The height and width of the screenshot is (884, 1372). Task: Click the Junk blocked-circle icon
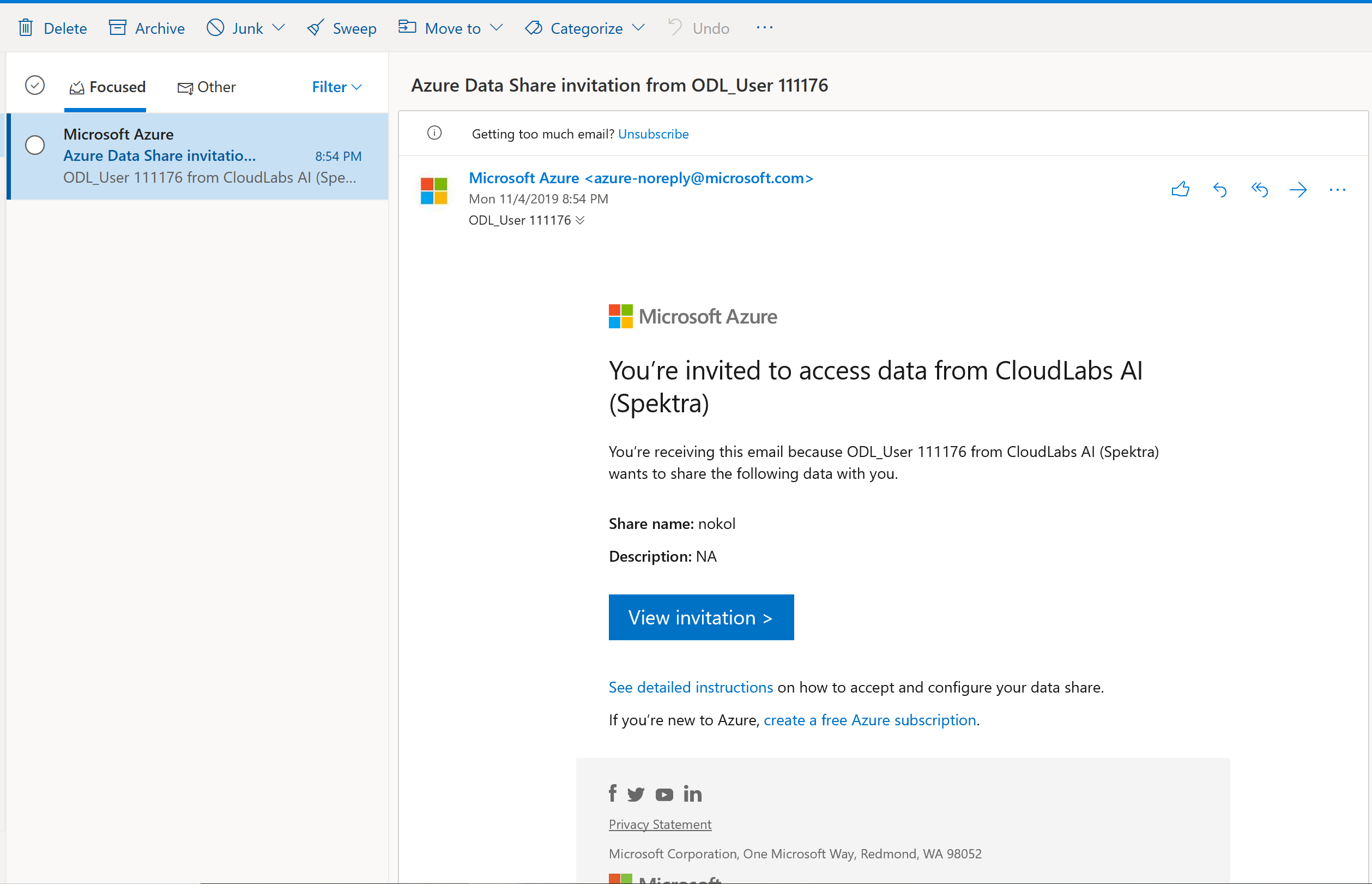tap(215, 28)
